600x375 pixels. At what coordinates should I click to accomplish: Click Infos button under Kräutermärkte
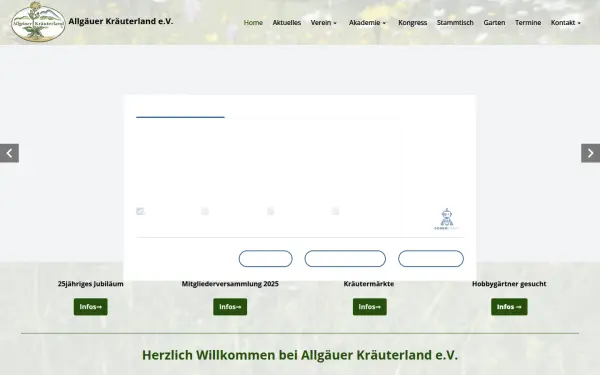pyautogui.click(x=370, y=307)
